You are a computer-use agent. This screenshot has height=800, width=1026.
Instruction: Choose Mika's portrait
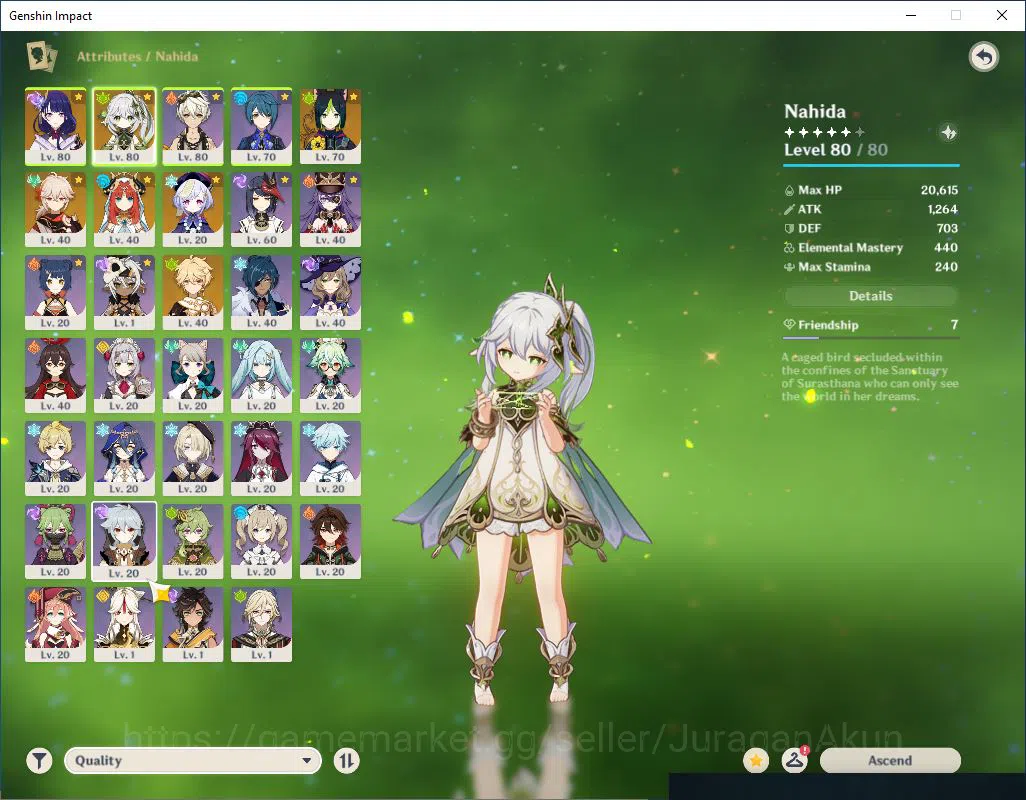(56, 459)
